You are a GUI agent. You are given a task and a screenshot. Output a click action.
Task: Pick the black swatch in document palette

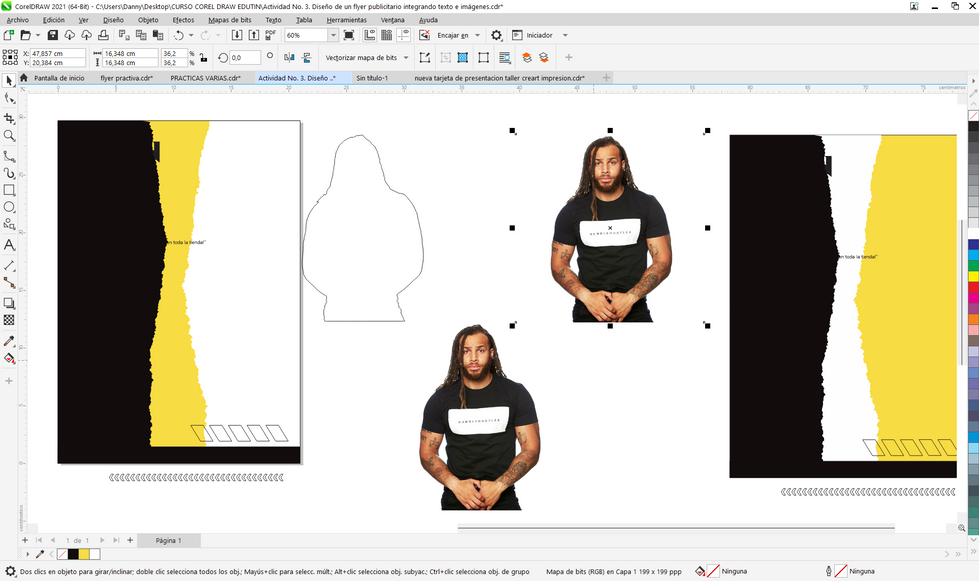pyautogui.click(x=73, y=554)
